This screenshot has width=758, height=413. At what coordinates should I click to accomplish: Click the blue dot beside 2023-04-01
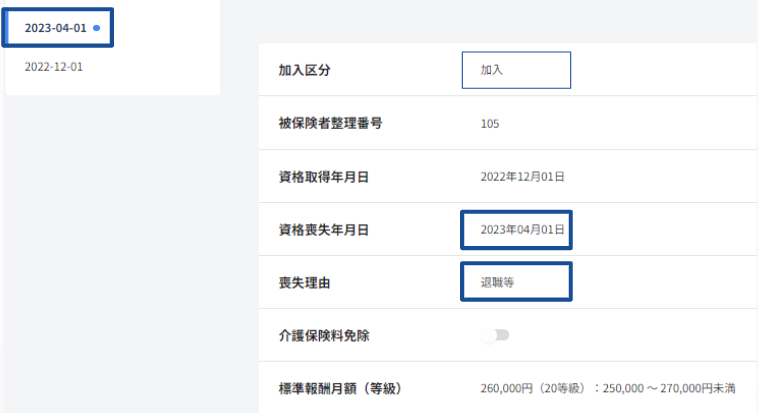pos(96,28)
